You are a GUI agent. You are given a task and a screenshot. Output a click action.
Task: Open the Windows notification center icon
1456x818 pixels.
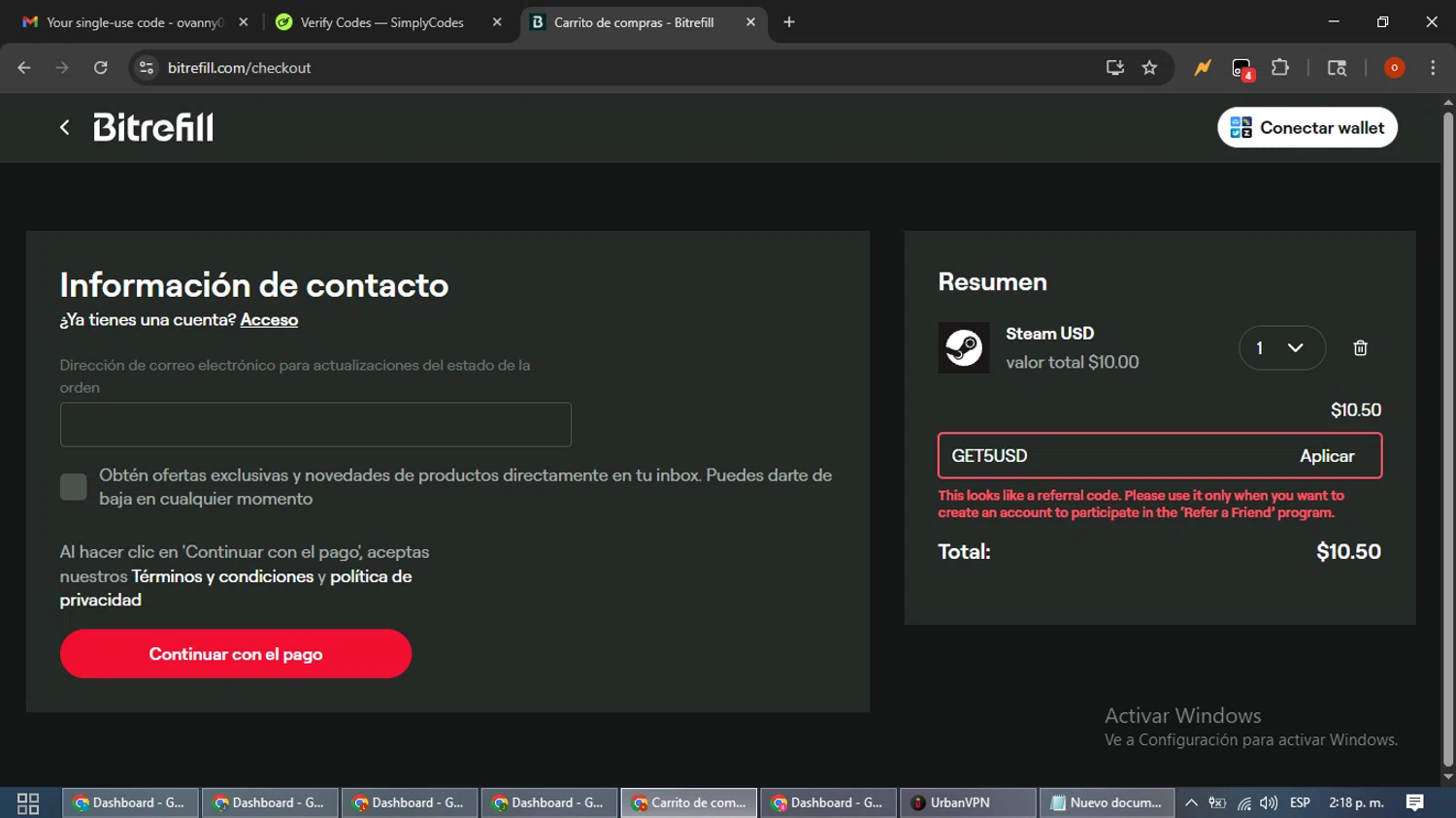[1415, 802]
